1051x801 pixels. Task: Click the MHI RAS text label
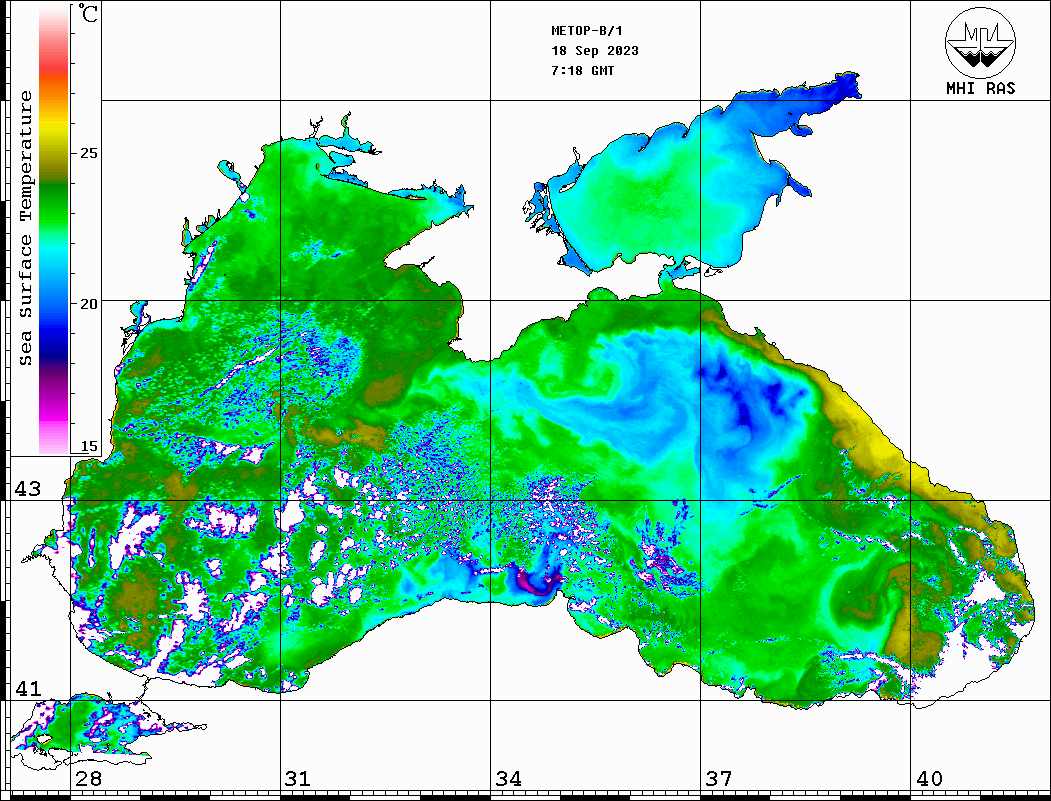coord(980,89)
